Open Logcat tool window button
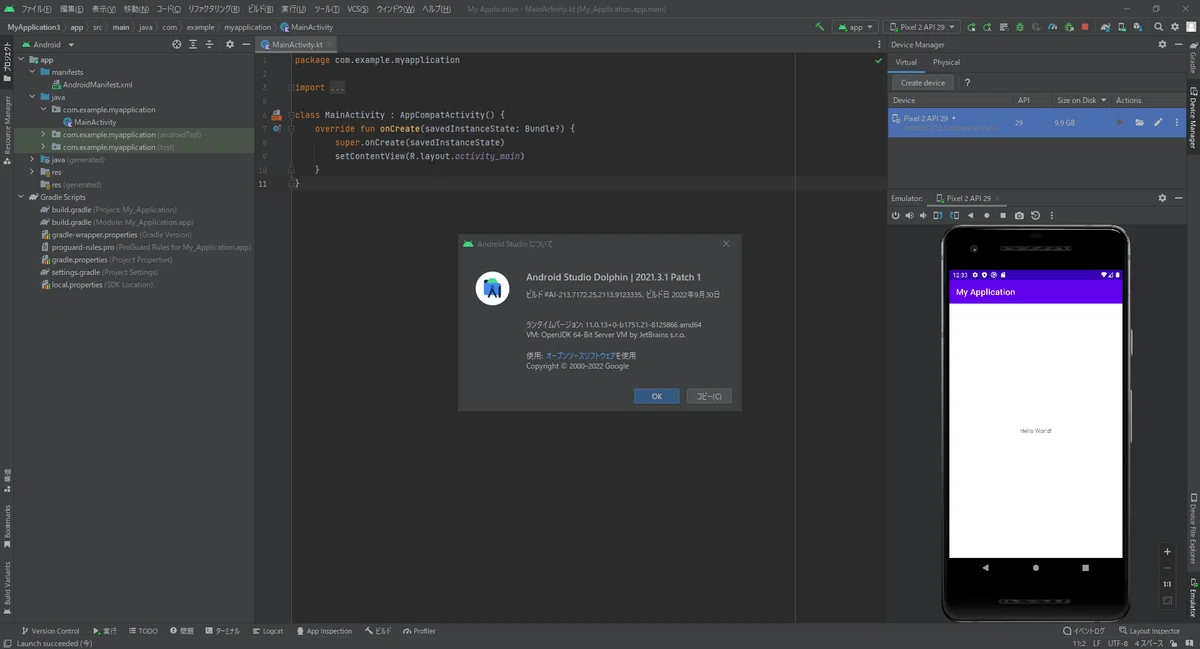 pyautogui.click(x=267, y=631)
